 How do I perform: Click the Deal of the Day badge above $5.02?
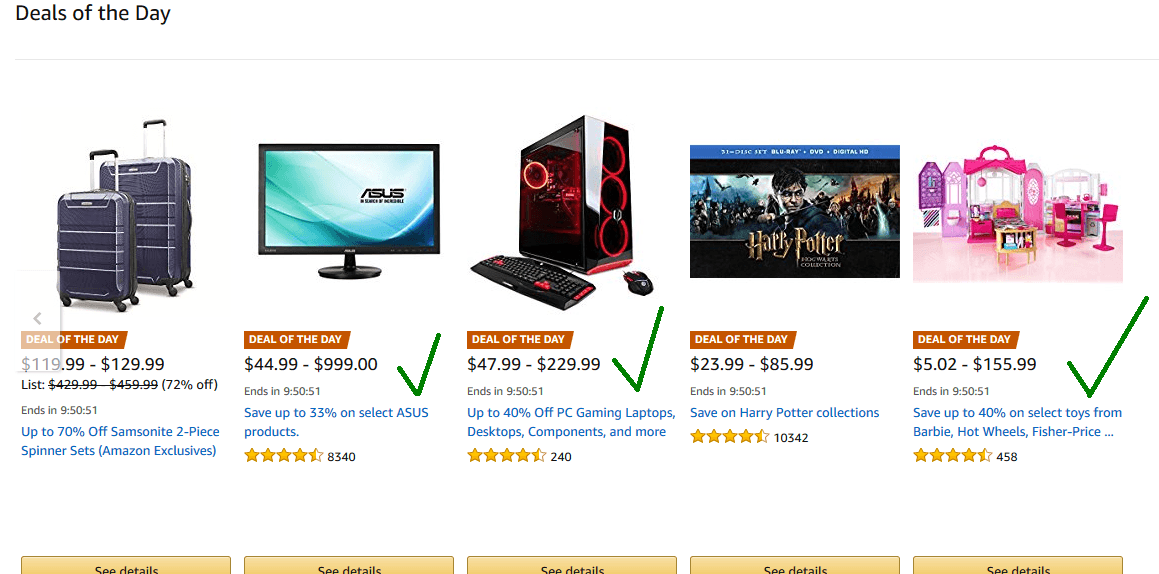(x=966, y=340)
